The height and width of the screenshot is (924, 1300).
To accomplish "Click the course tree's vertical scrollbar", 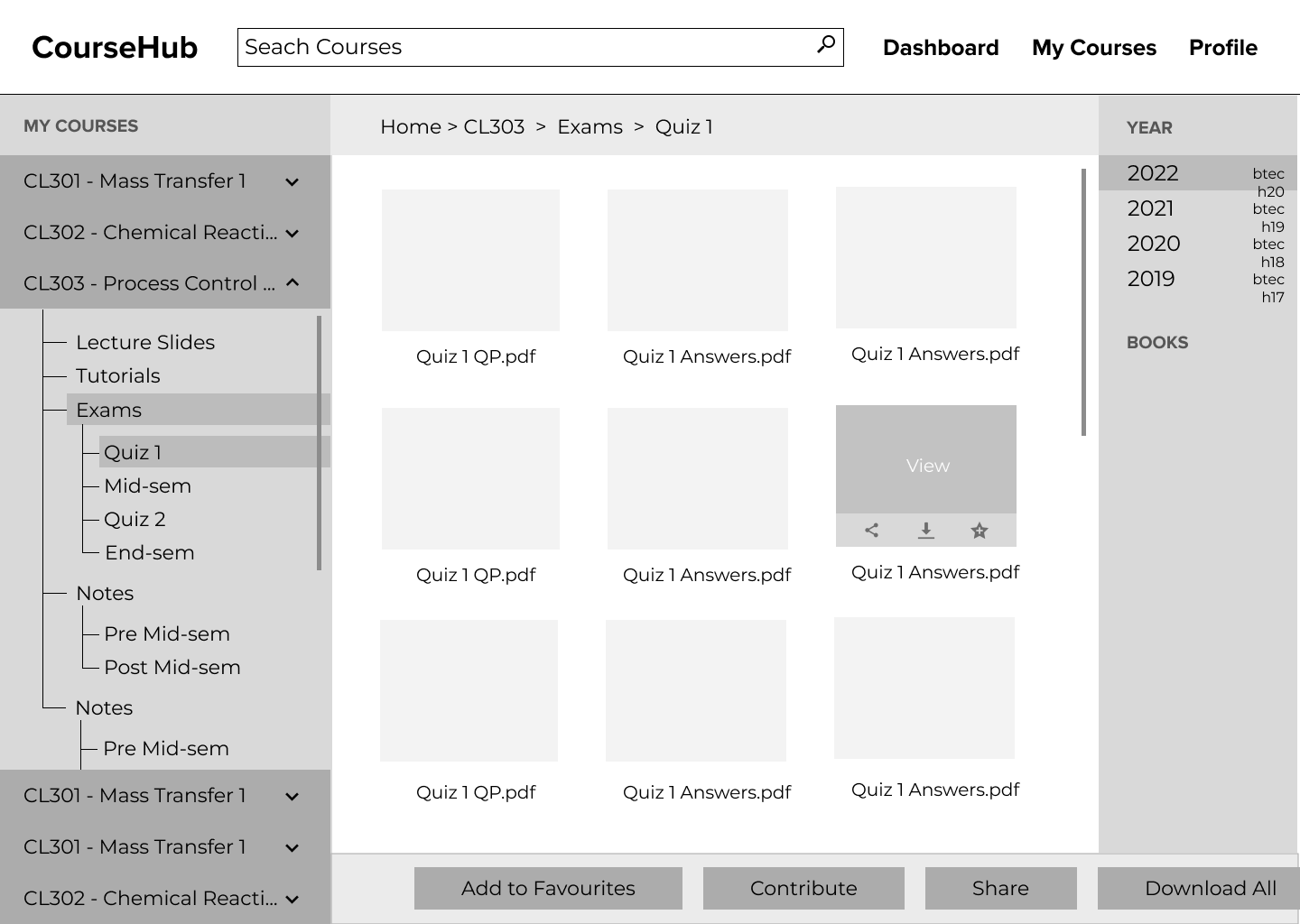I will pyautogui.click(x=320, y=443).
